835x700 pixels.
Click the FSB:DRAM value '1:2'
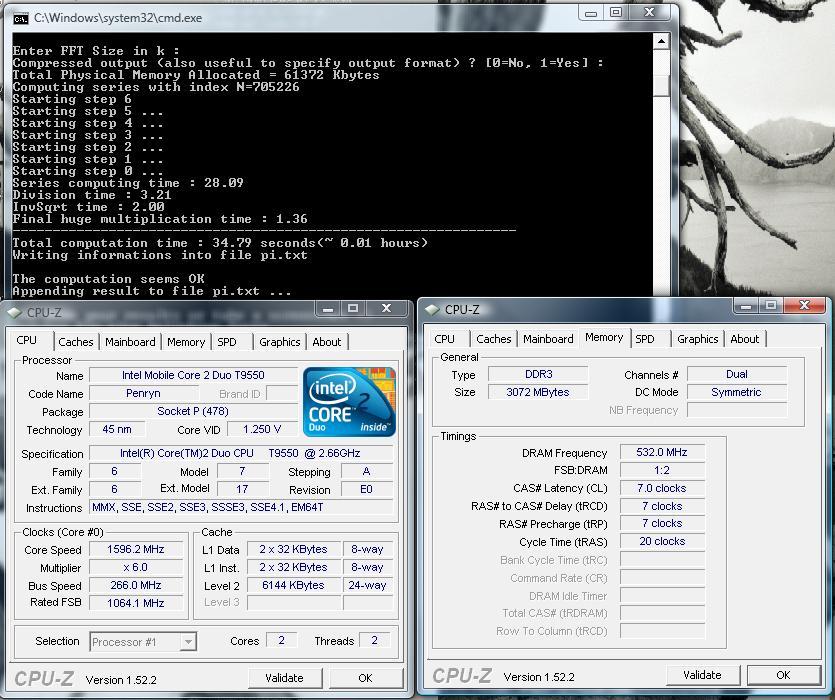pyautogui.click(x=662, y=470)
